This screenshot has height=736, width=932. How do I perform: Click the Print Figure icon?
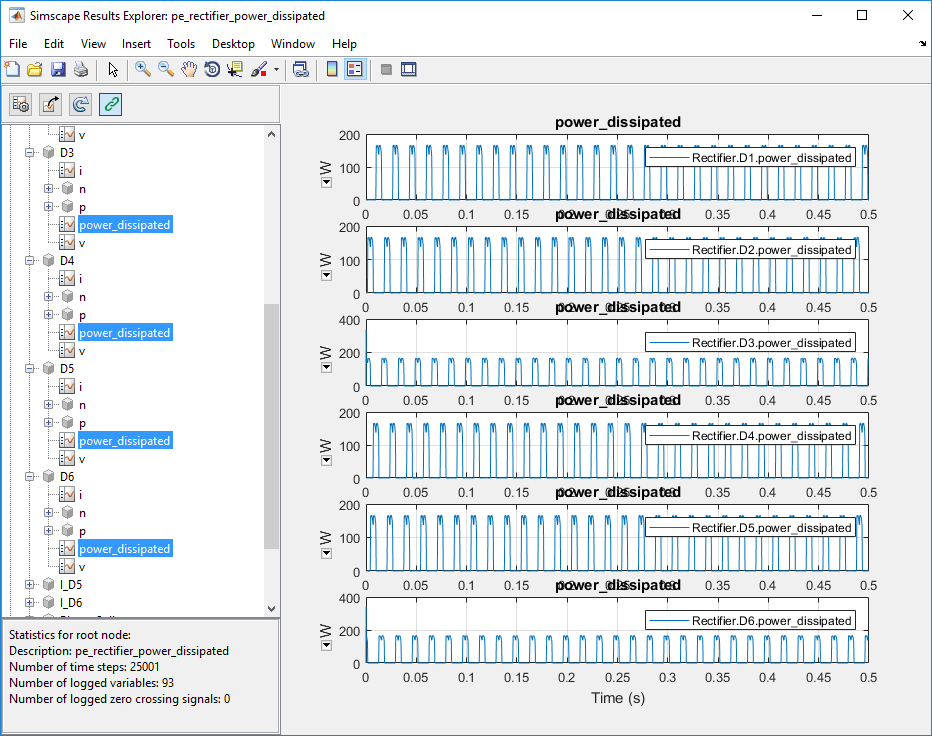pyautogui.click(x=80, y=69)
